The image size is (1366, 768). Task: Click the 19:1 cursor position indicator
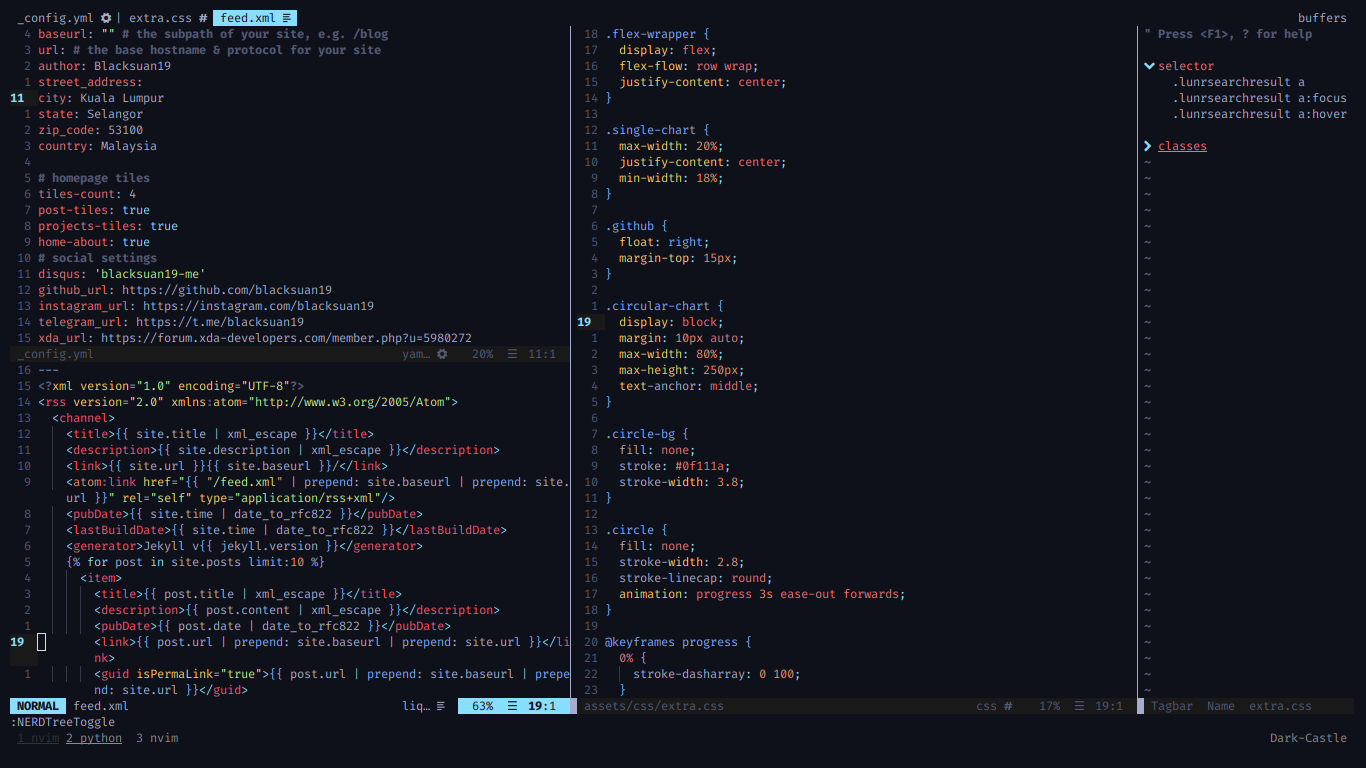click(x=543, y=706)
